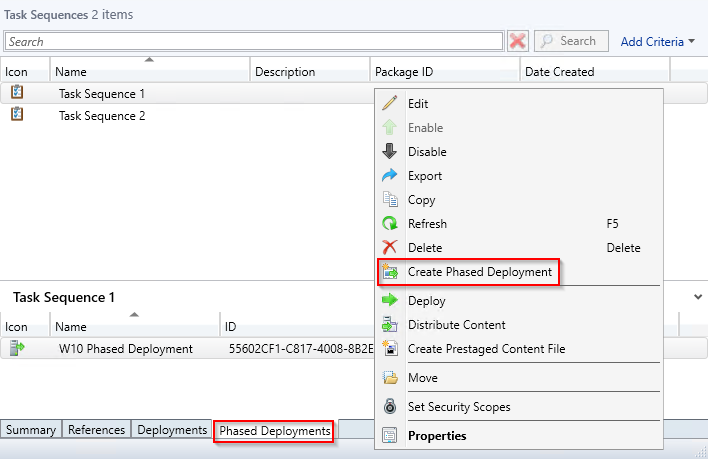Clear search with the red X button
This screenshot has height=459, width=708.
click(518, 41)
